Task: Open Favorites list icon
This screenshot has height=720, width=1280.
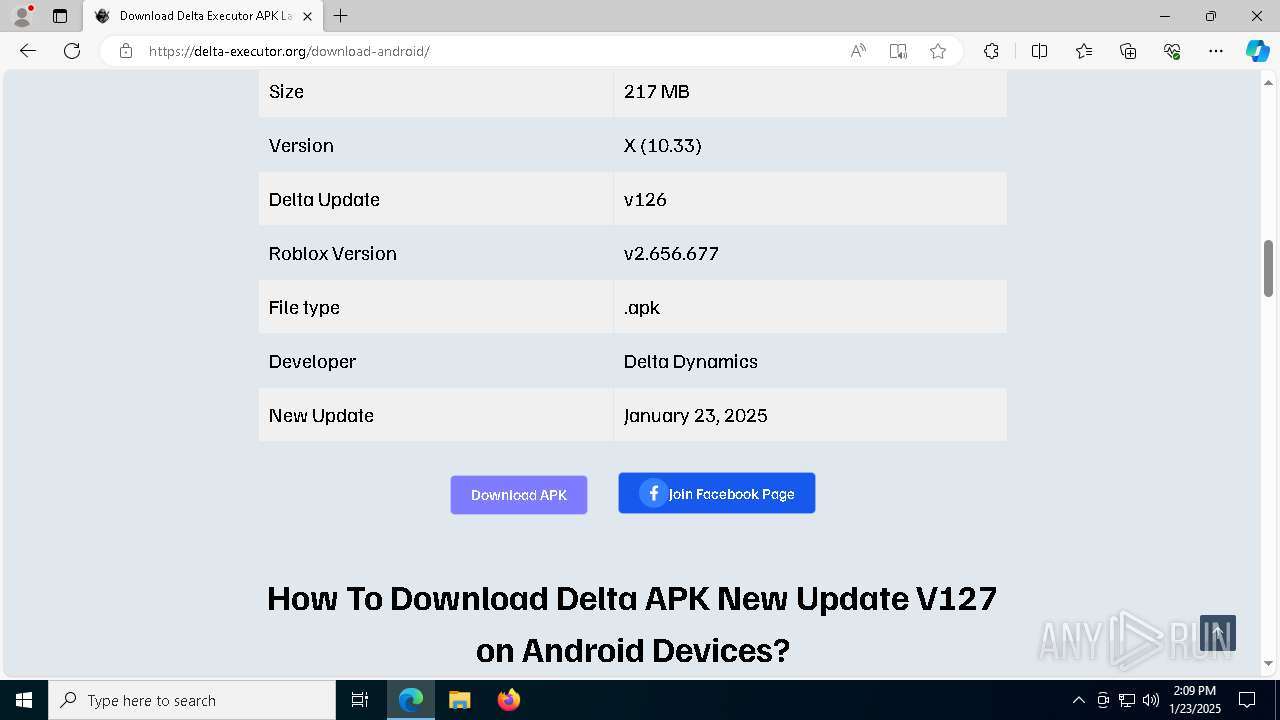Action: (1084, 51)
